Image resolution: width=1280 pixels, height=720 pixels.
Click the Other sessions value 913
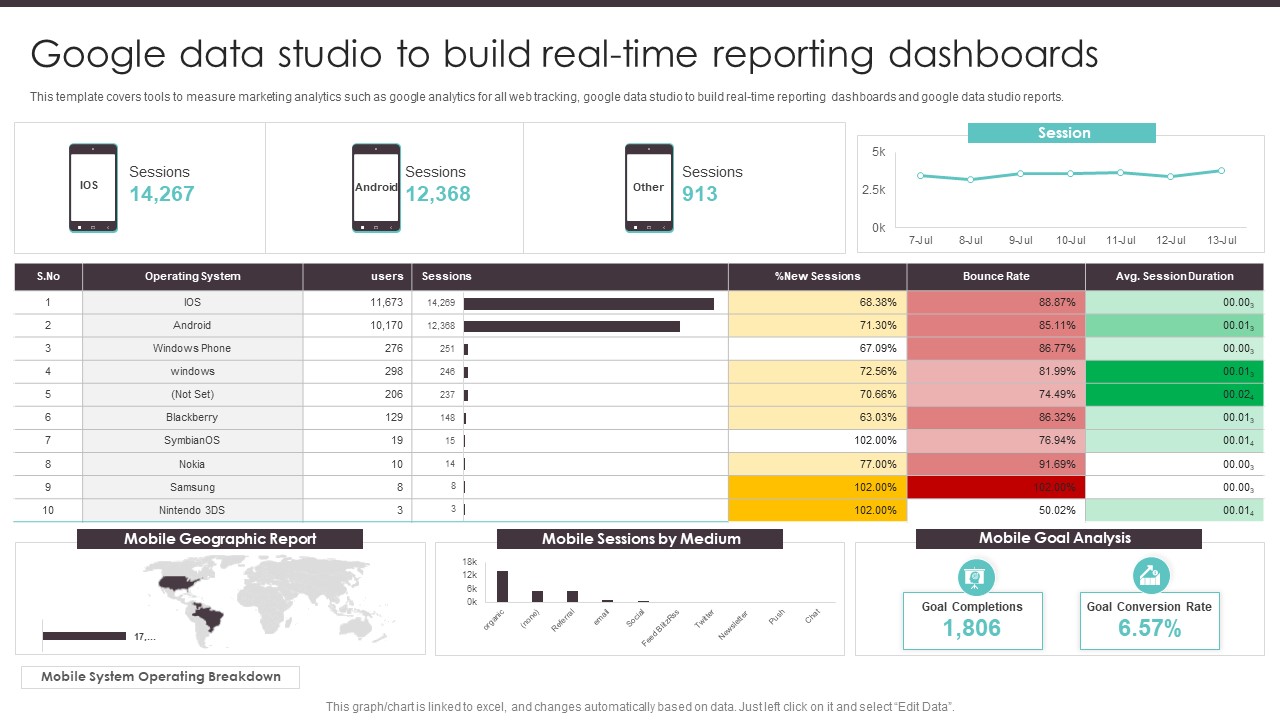coord(700,194)
